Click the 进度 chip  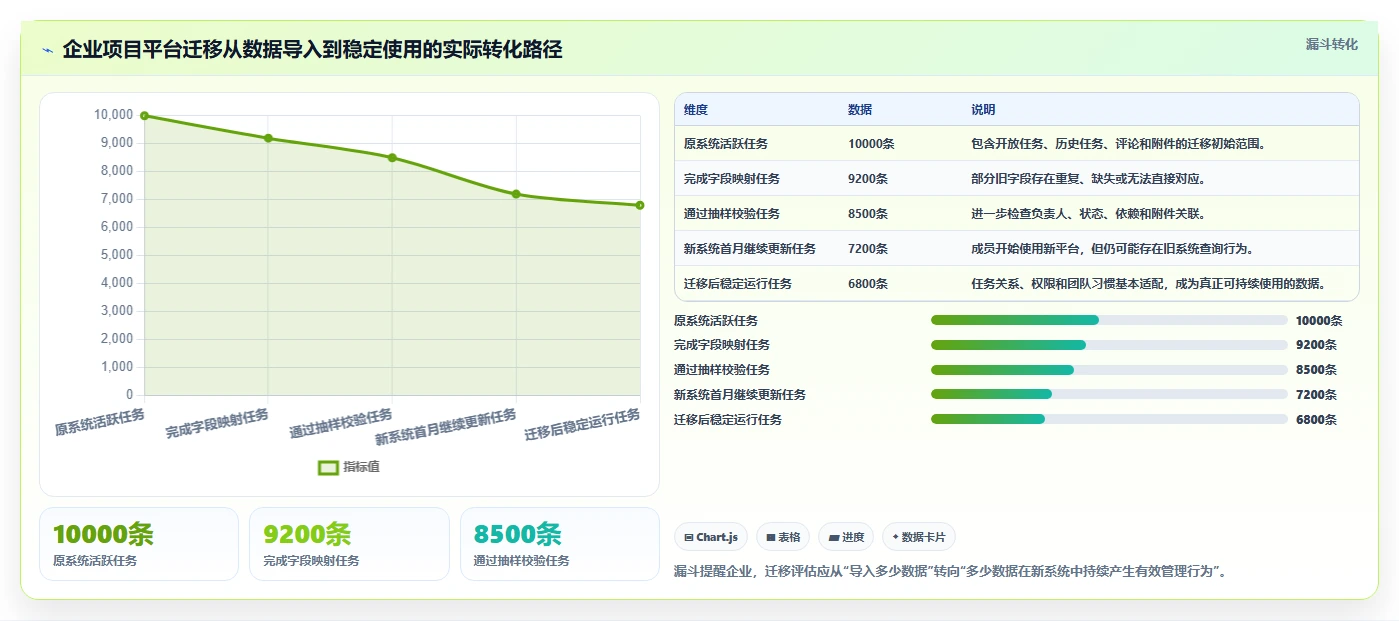coord(846,537)
